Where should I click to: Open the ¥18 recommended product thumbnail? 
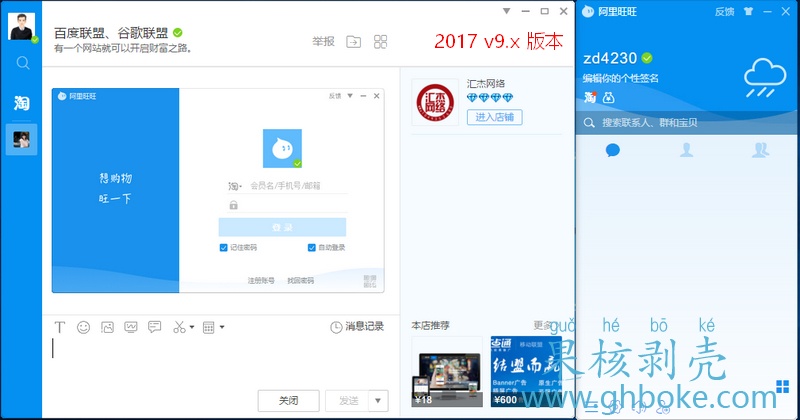pyautogui.click(x=447, y=372)
